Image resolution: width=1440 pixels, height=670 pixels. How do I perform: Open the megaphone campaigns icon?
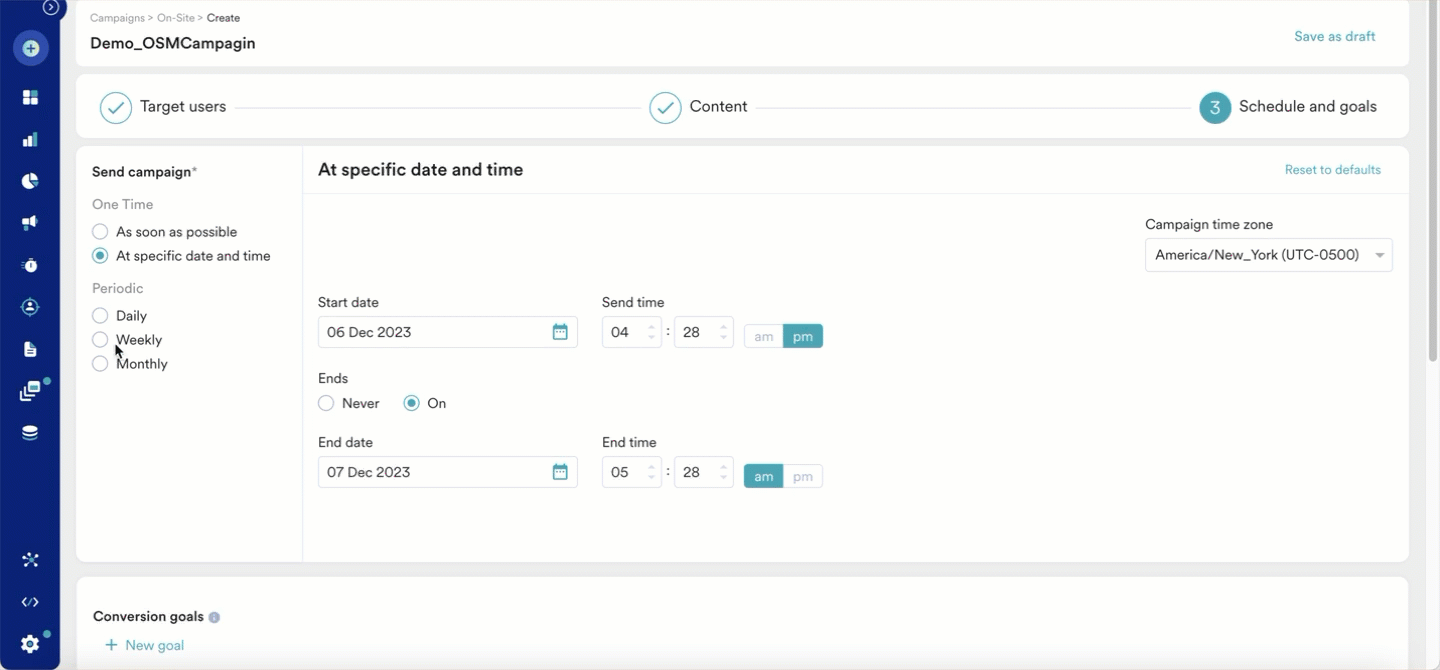pyautogui.click(x=30, y=223)
